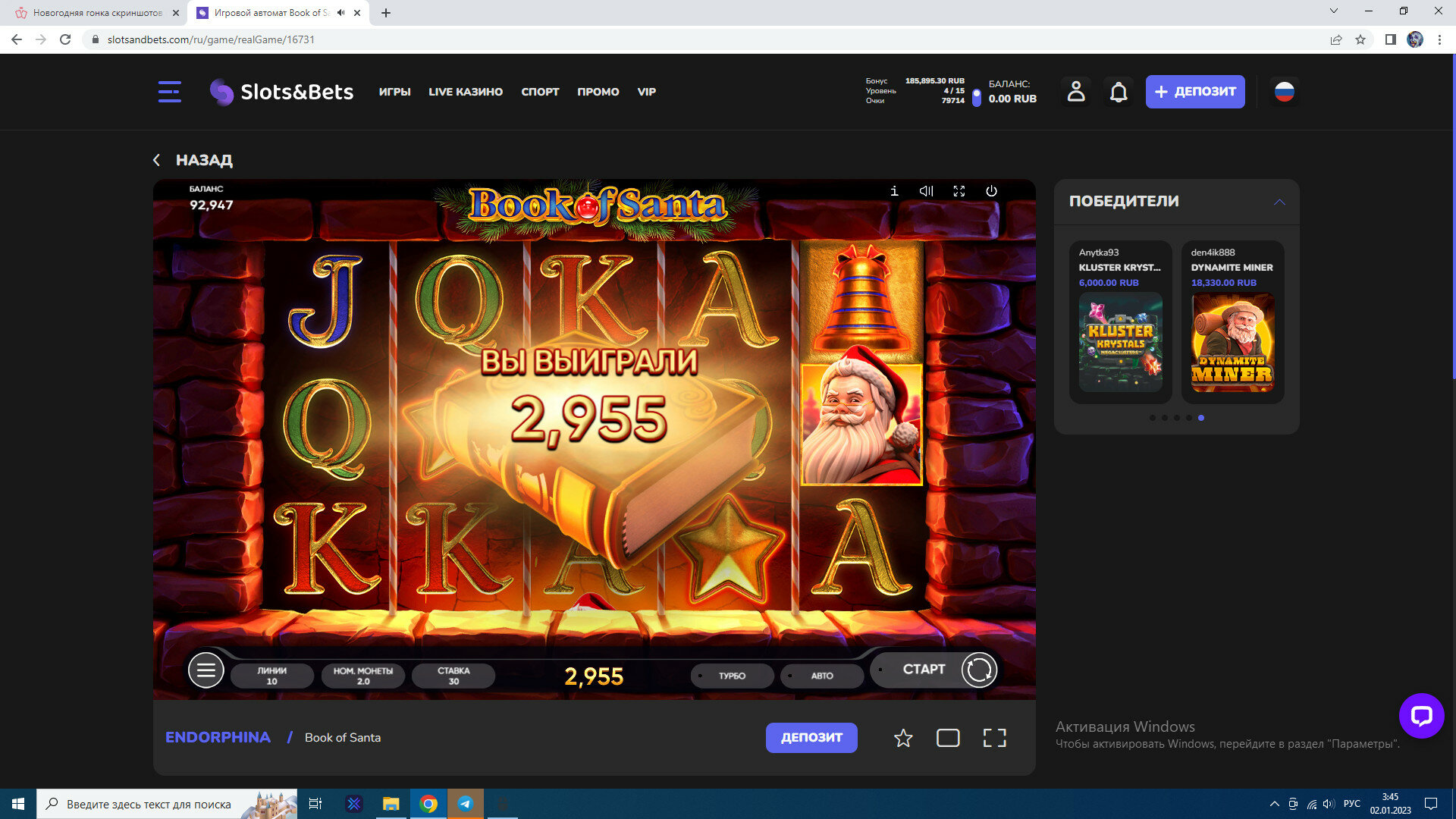Toggle the АВТО spin mode
Viewport: 1456px width, 819px height.
821,676
